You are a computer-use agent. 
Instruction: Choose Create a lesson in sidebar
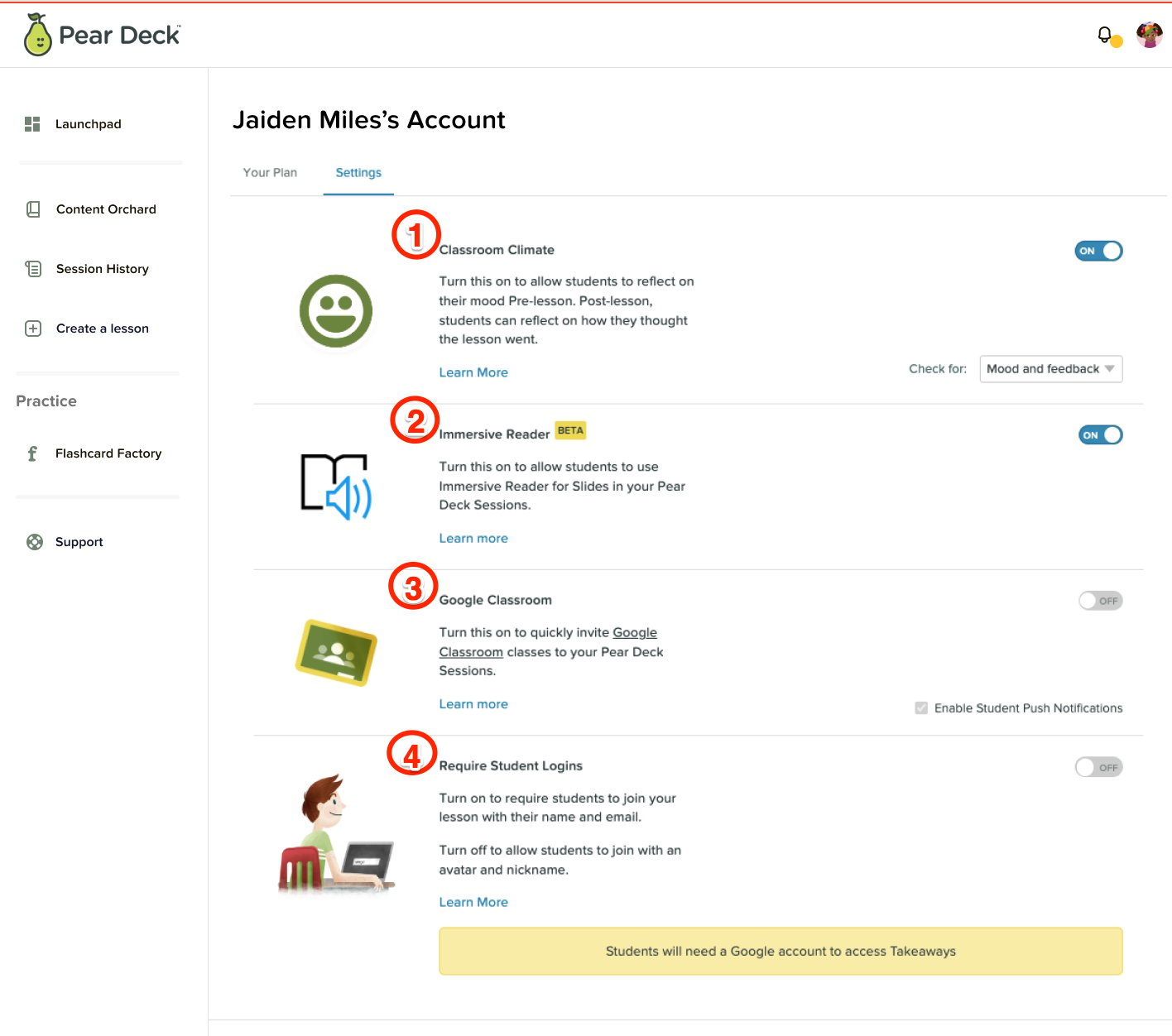[103, 329]
